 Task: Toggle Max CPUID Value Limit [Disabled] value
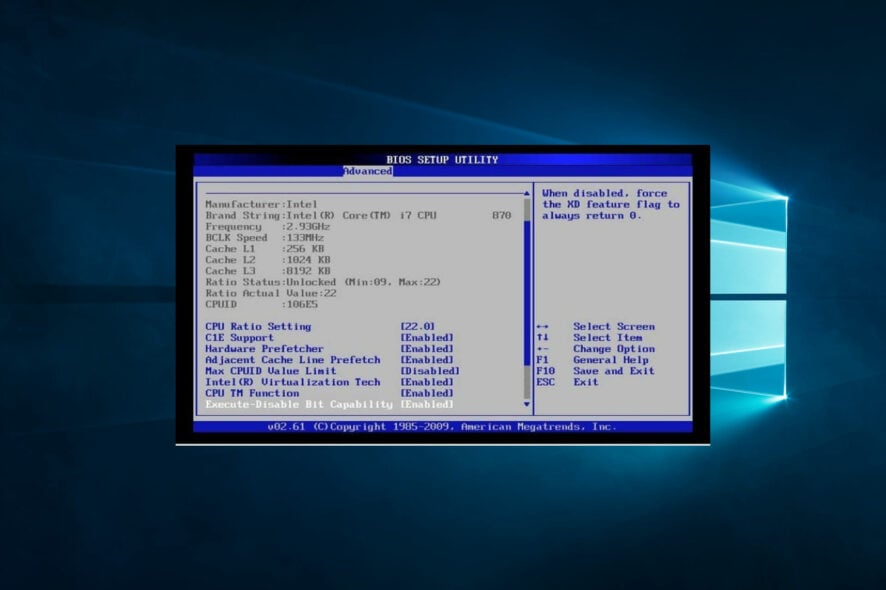pos(430,371)
